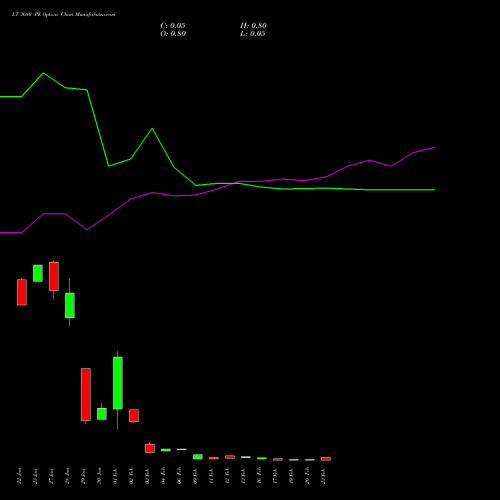This screenshot has height=500, width=500.
Task: Click the low value 'L: 0.05'
Action: click(x=253, y=34)
